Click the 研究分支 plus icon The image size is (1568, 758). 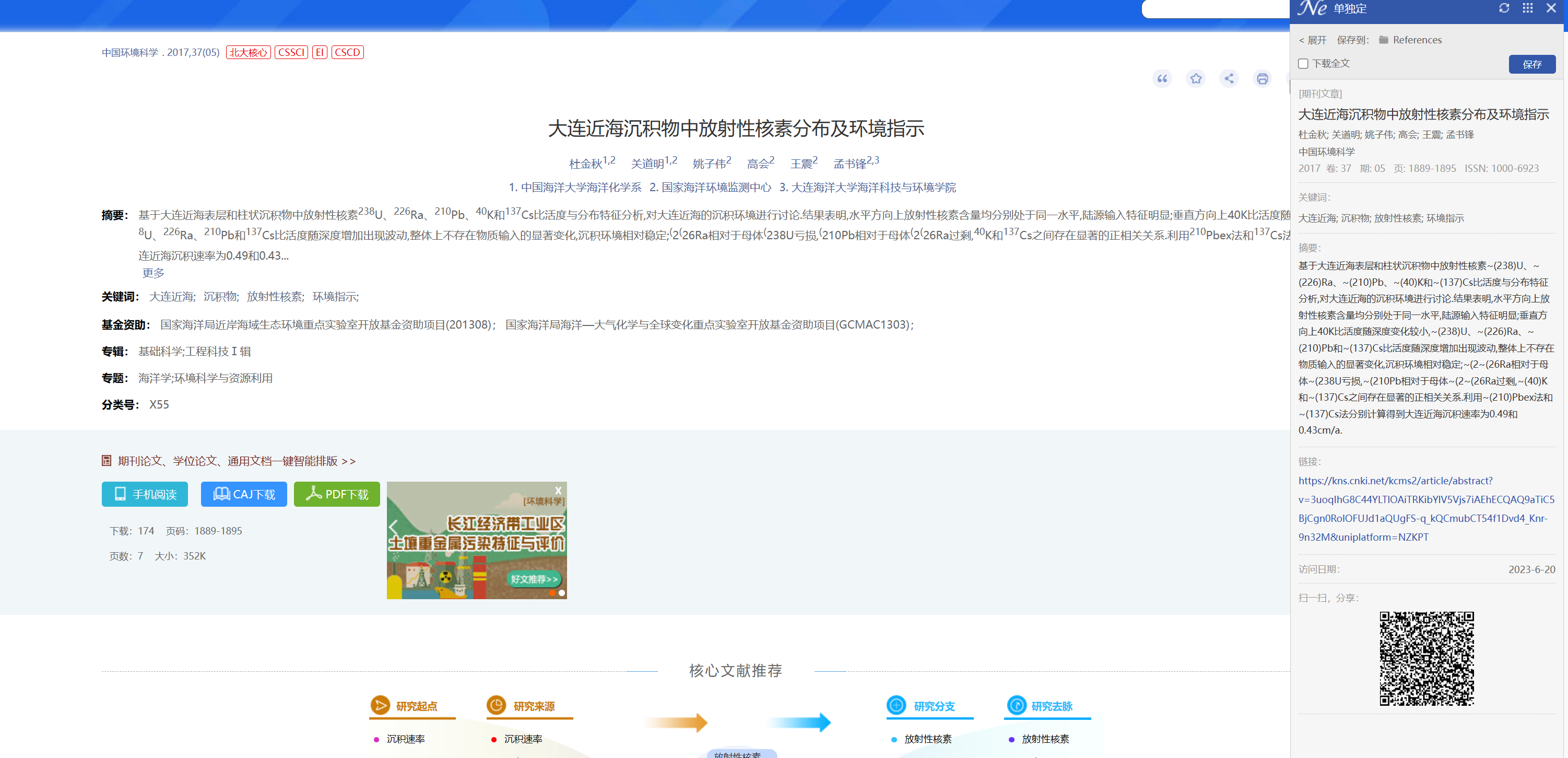point(897,706)
